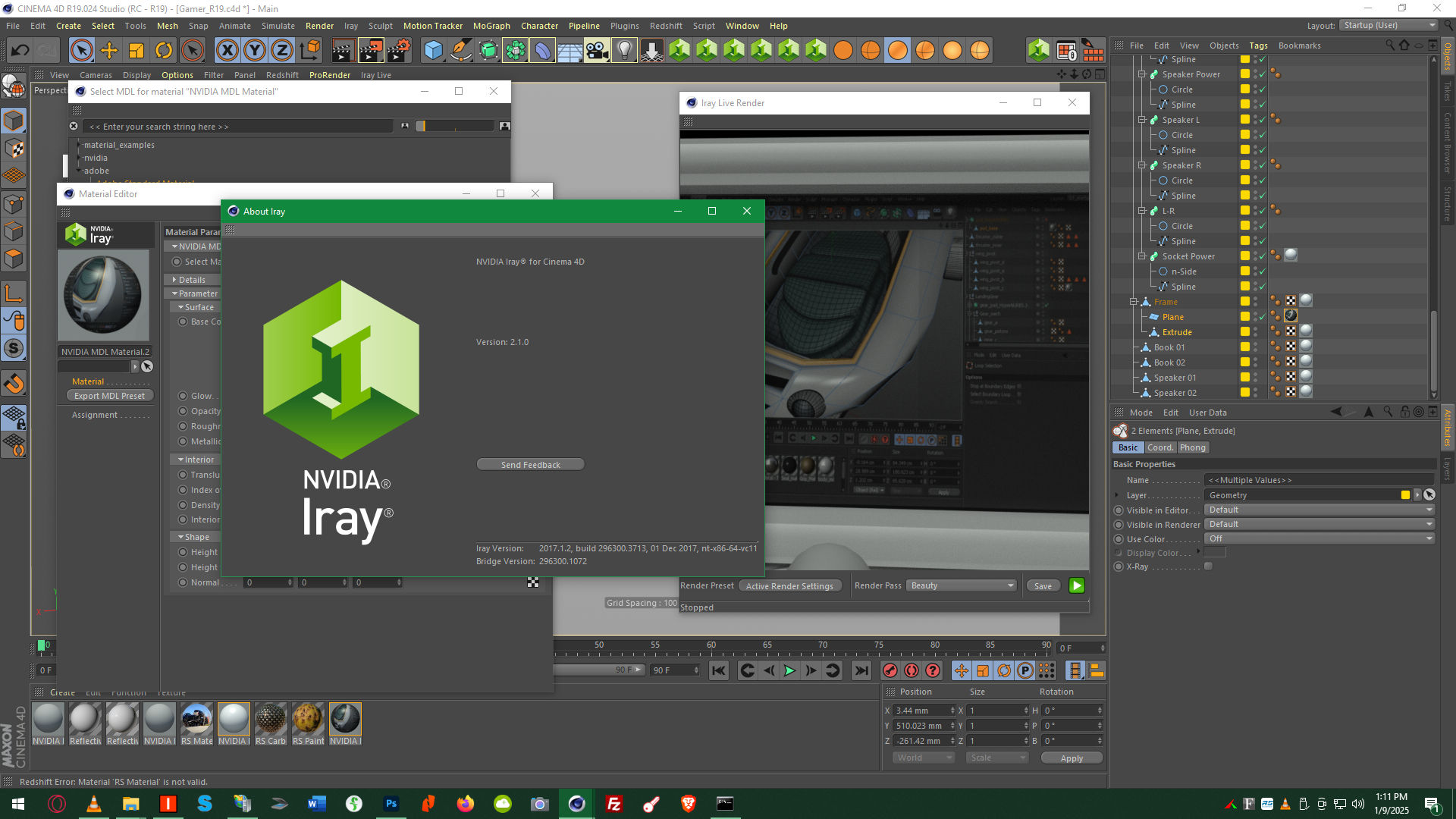Toggle render checkmark for Speaker Power
The image size is (1456, 819).
point(1263,74)
